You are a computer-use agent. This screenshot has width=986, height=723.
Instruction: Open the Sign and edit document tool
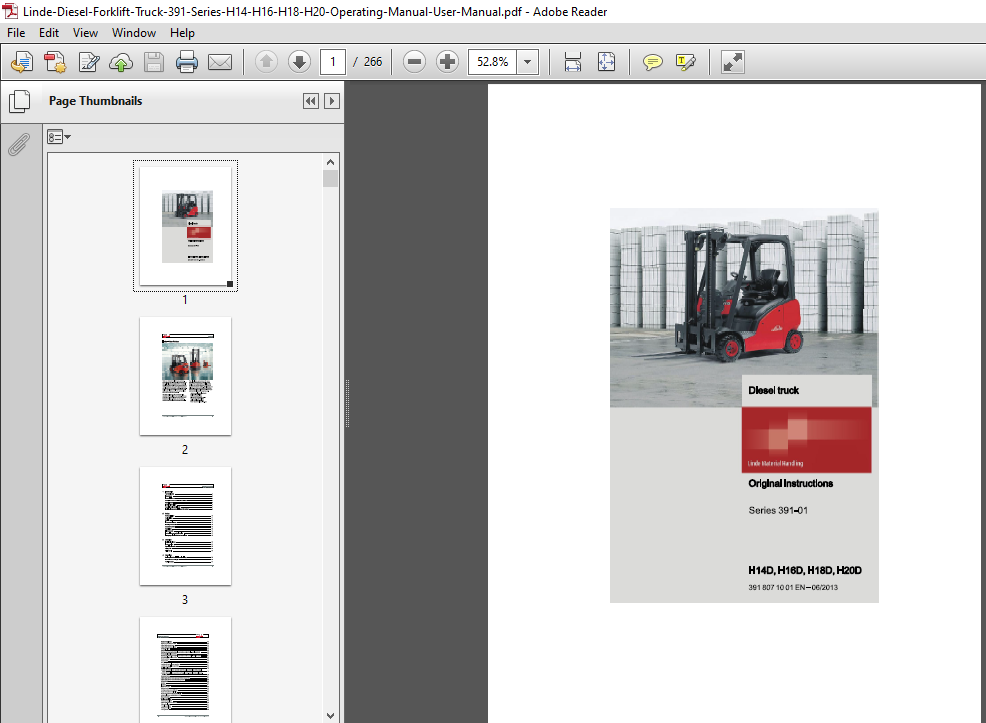coord(89,62)
